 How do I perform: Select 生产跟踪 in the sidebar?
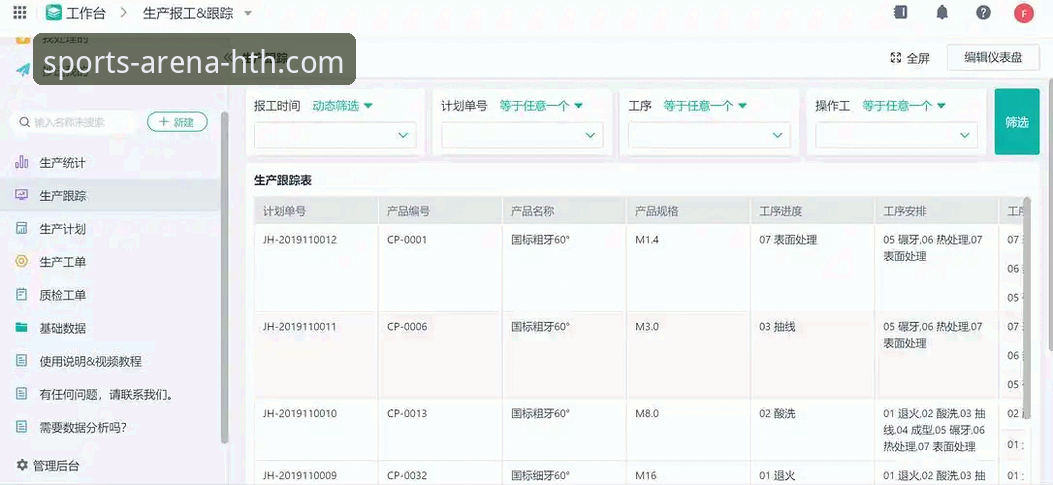click(x=109, y=195)
